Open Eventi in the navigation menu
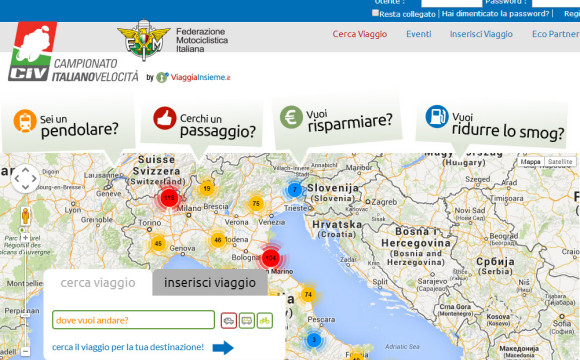The width and height of the screenshot is (580, 360). (419, 34)
